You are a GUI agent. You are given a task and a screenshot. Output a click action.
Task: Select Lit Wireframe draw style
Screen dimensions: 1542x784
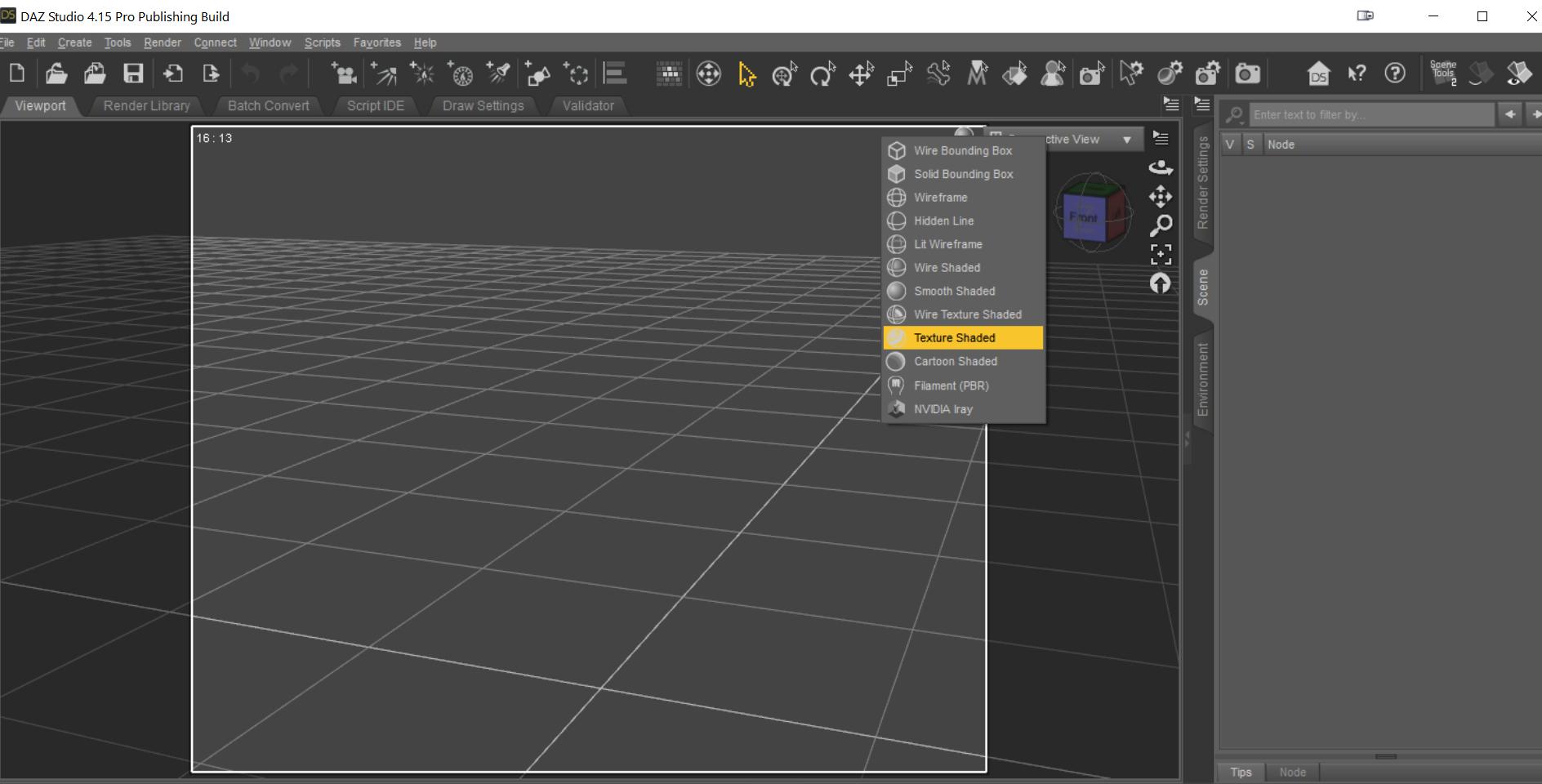(x=964, y=244)
